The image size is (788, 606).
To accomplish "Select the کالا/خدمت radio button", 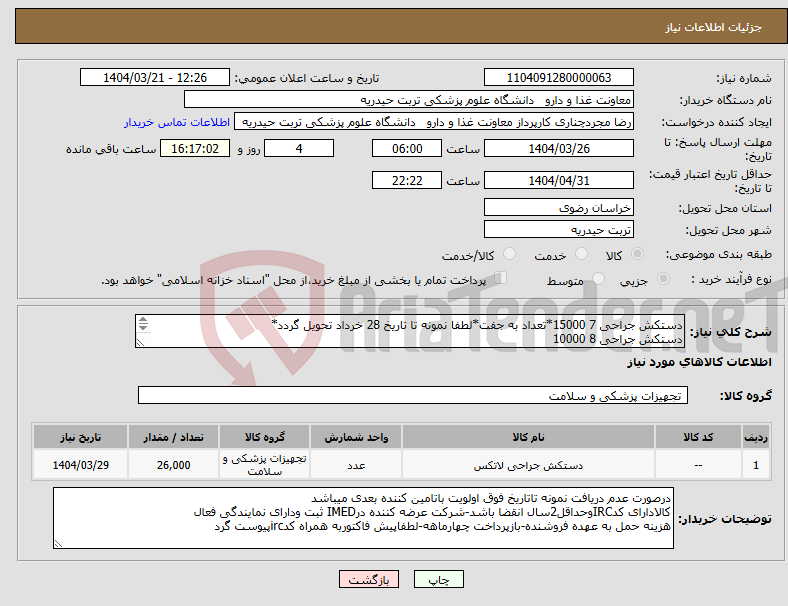I will [x=510, y=254].
